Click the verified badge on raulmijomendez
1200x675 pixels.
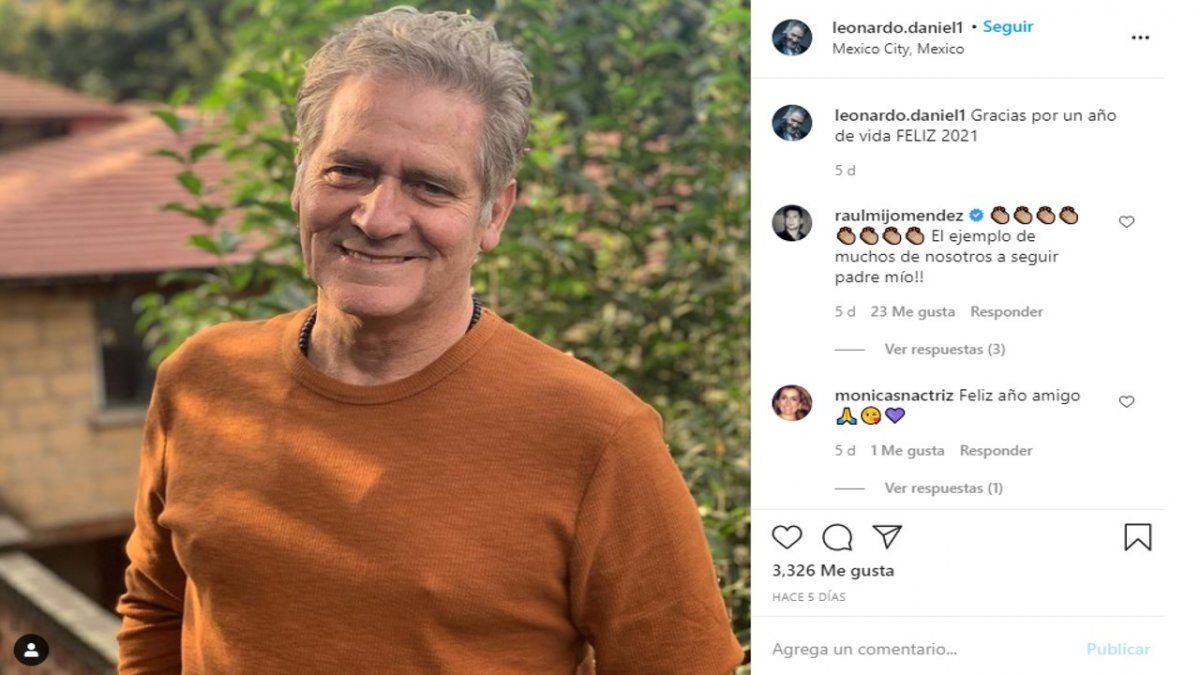point(976,213)
